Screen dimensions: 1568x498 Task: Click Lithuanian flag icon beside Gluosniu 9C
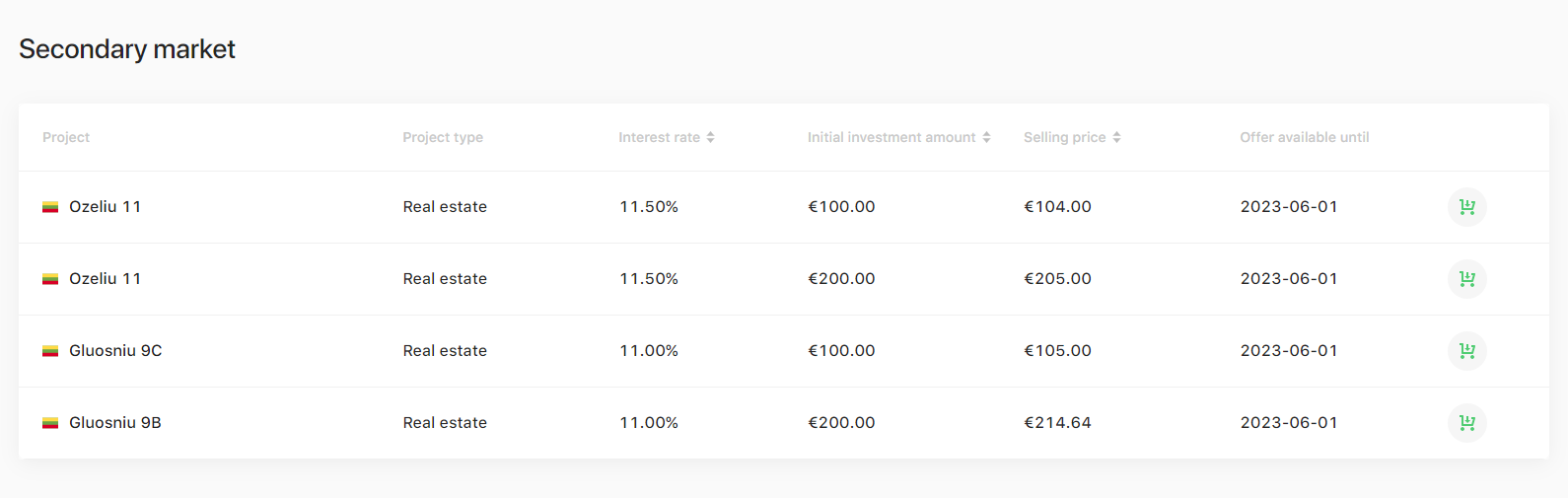pyautogui.click(x=50, y=351)
